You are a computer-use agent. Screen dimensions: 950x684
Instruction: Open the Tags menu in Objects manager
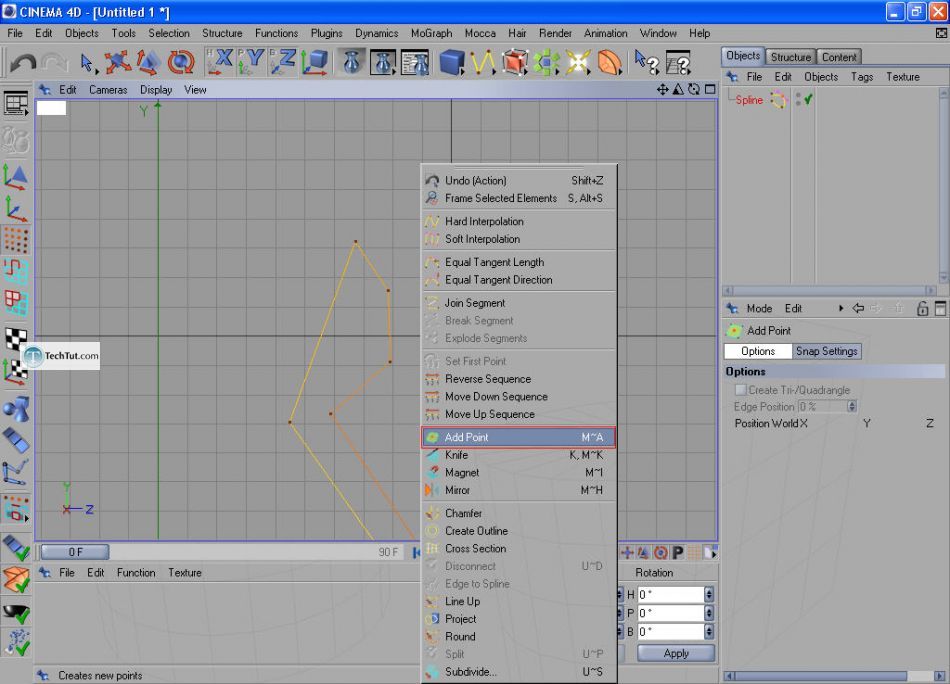(x=861, y=77)
